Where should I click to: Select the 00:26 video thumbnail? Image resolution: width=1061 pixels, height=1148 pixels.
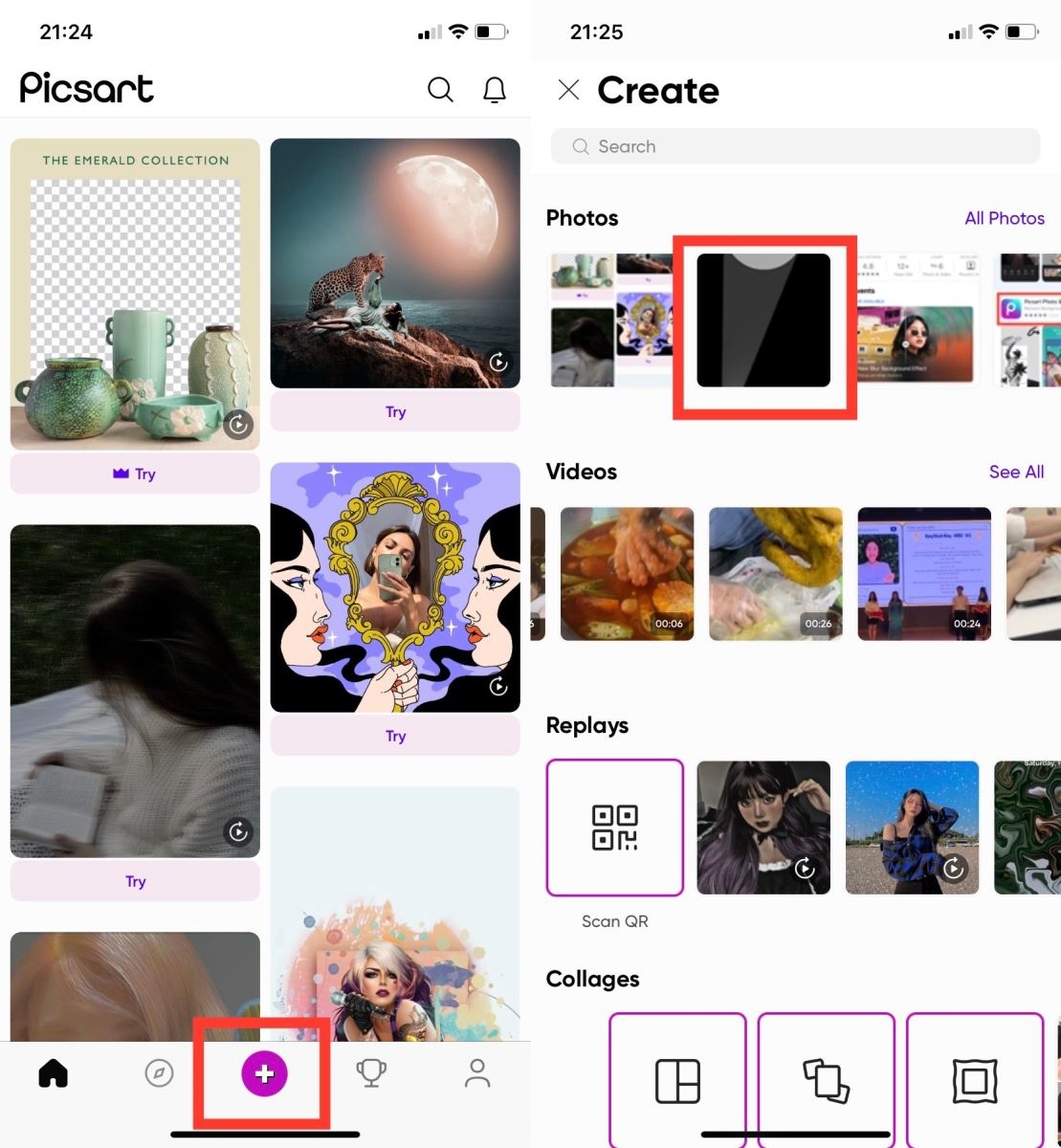[776, 574]
